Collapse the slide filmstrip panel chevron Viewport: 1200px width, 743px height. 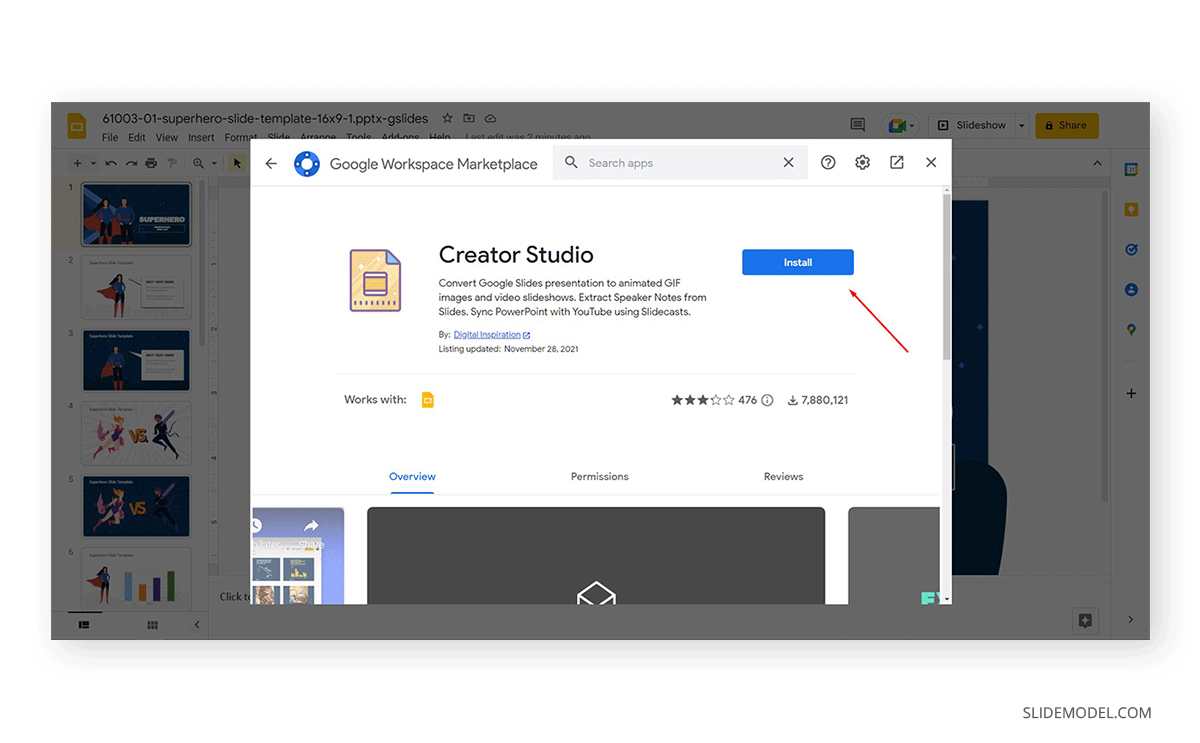pos(196,624)
